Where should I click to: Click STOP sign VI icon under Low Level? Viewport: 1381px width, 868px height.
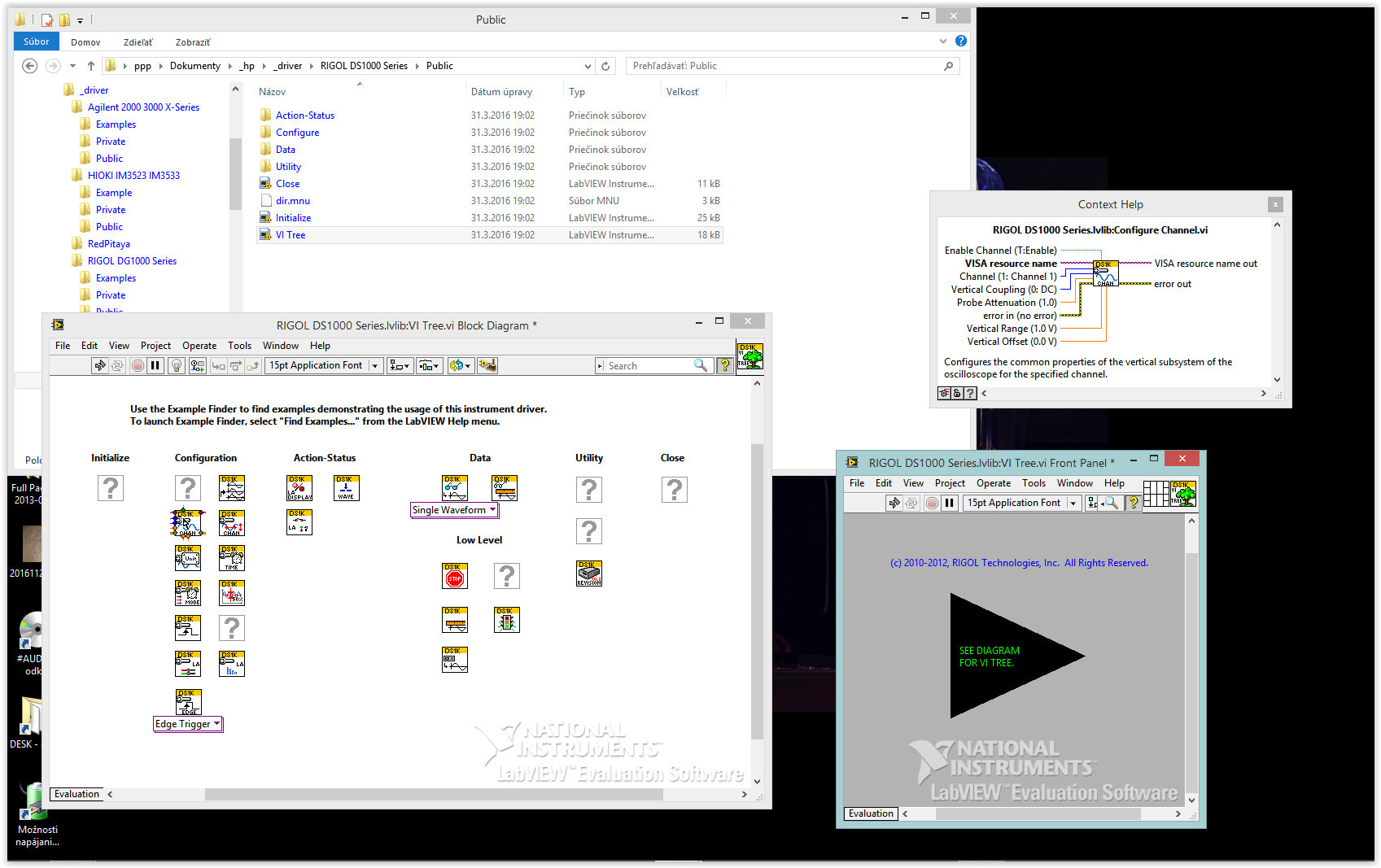click(x=455, y=576)
